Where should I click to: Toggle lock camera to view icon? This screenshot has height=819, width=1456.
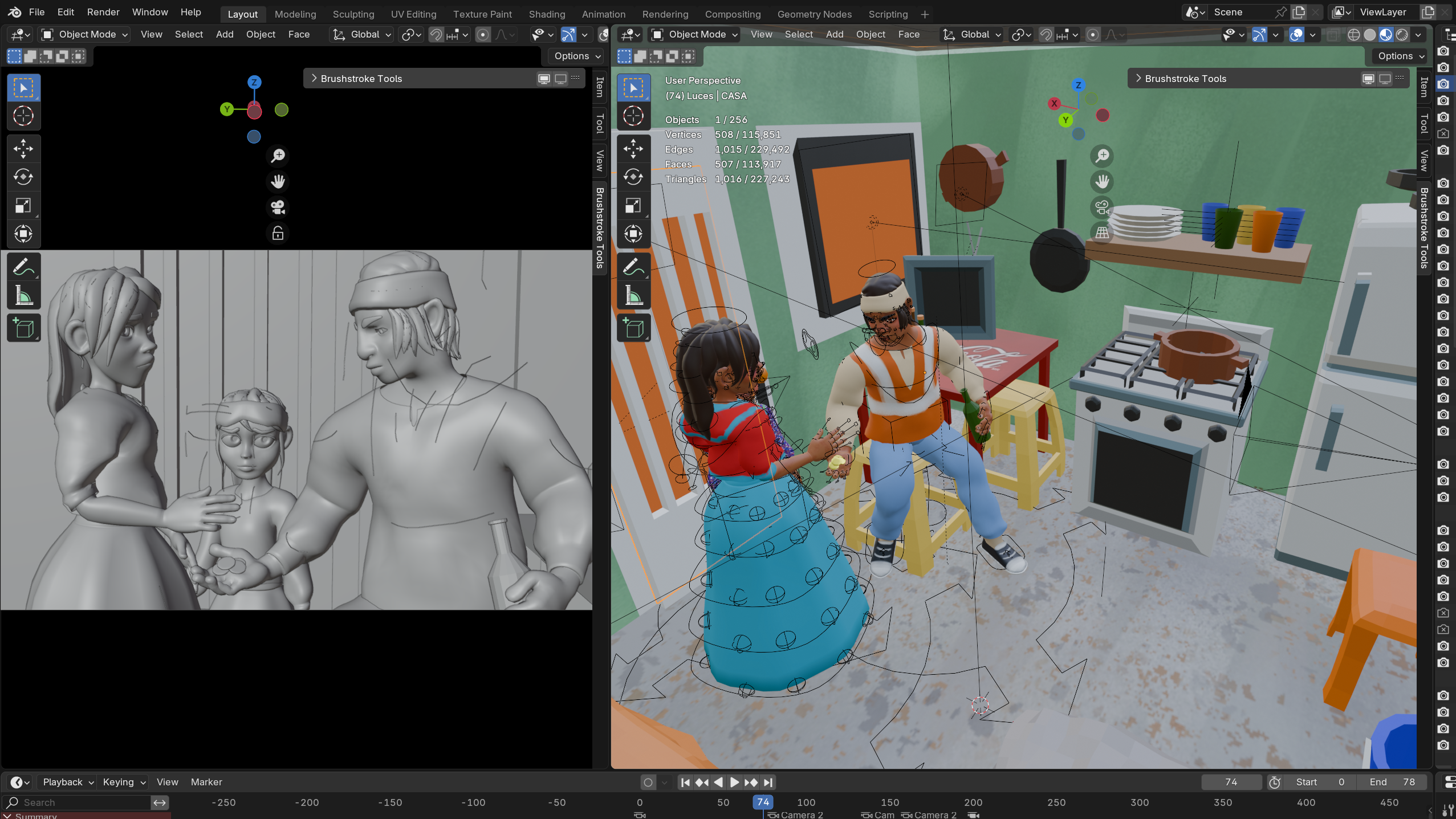(278, 233)
